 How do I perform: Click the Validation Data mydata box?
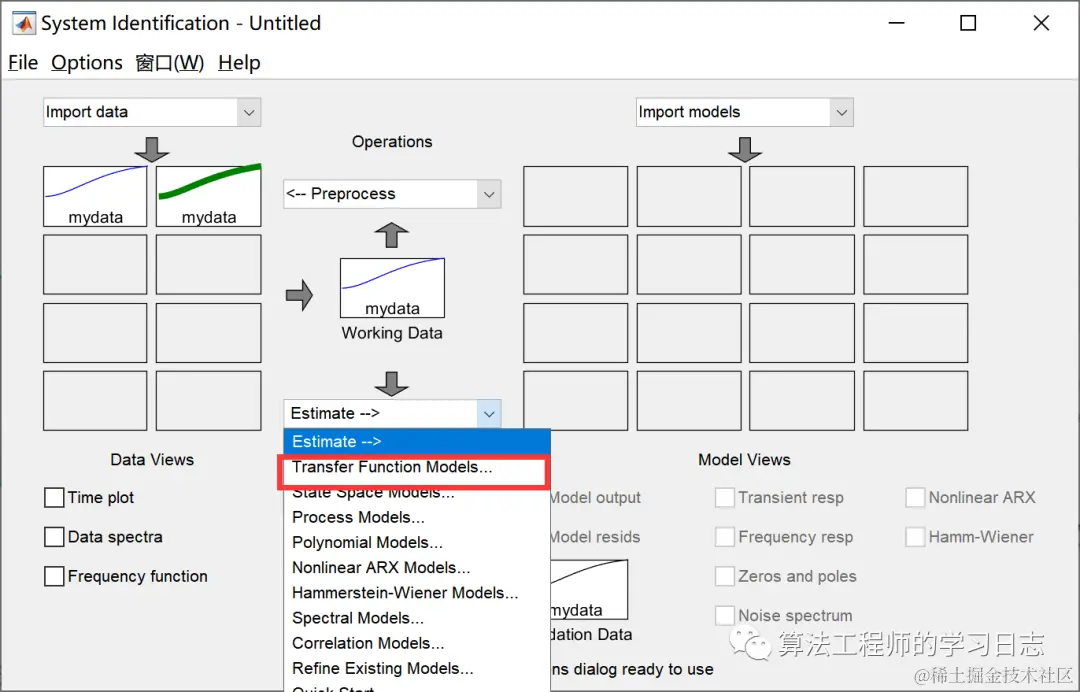coord(589,589)
